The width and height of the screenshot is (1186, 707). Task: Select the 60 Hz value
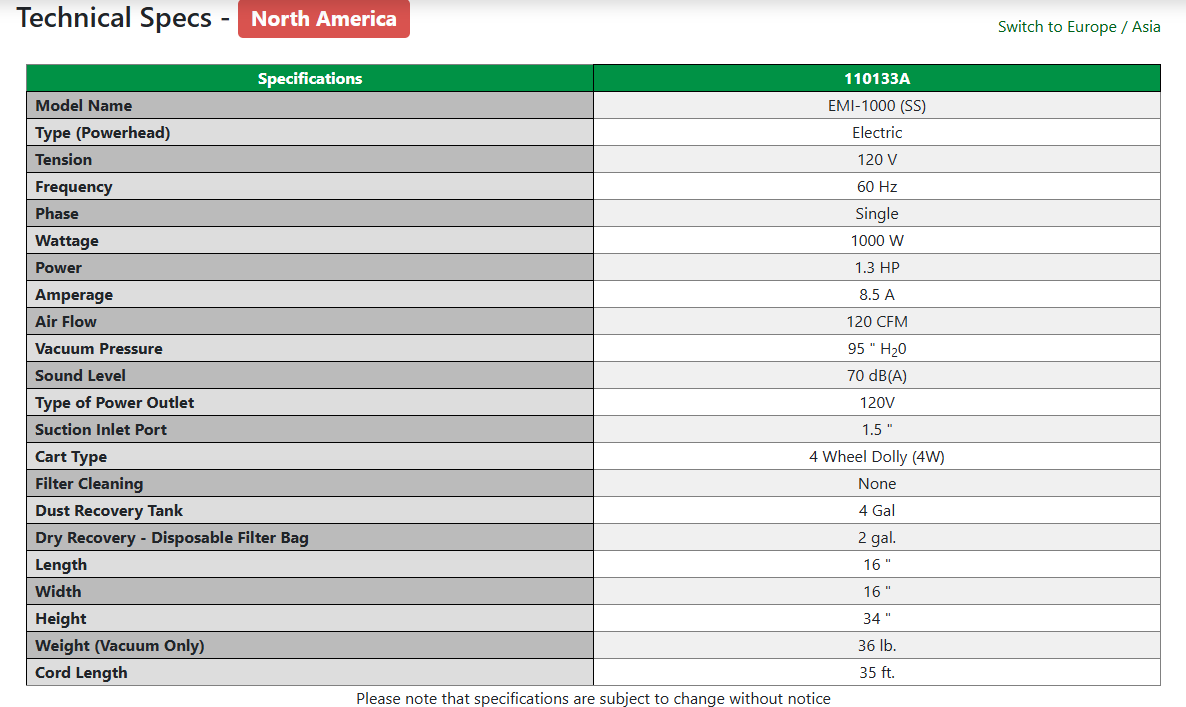point(877,187)
